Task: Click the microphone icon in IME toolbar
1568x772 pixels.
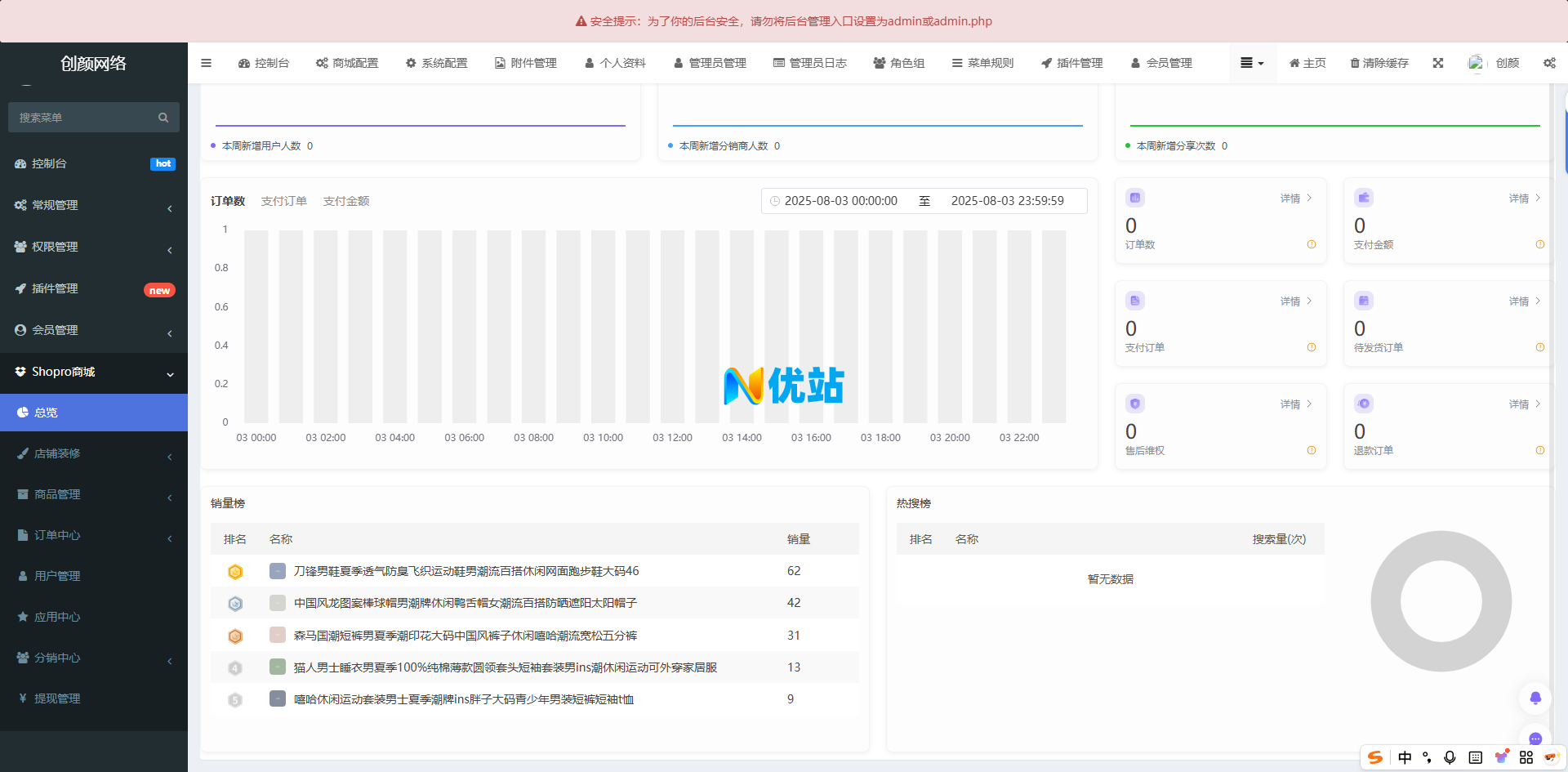Action: tap(1450, 757)
